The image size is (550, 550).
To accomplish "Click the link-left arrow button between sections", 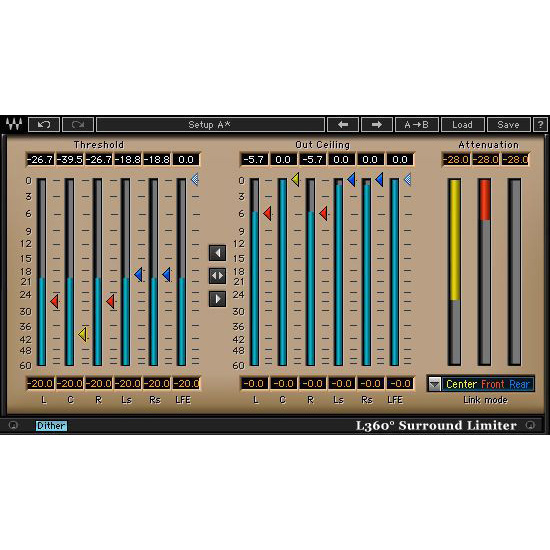I will click(x=217, y=253).
